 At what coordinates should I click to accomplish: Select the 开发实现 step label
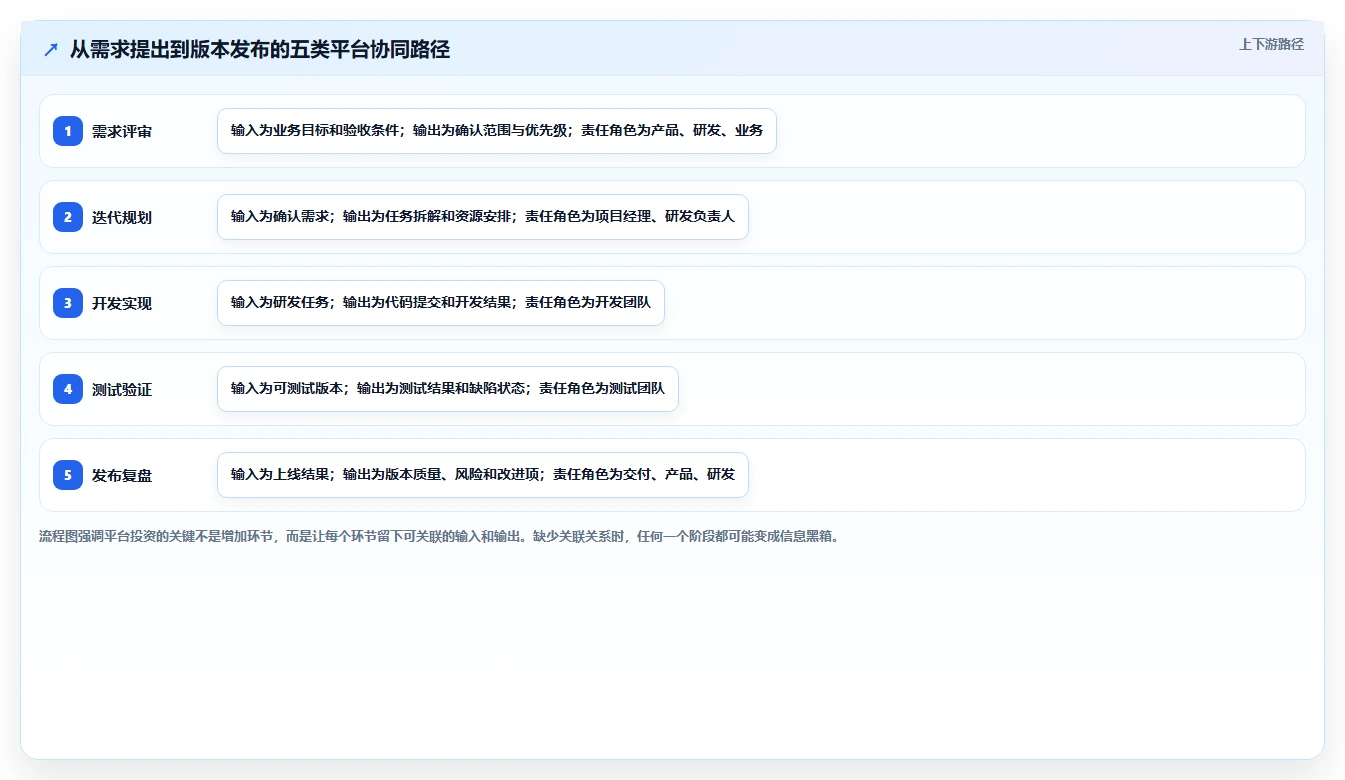coord(122,303)
